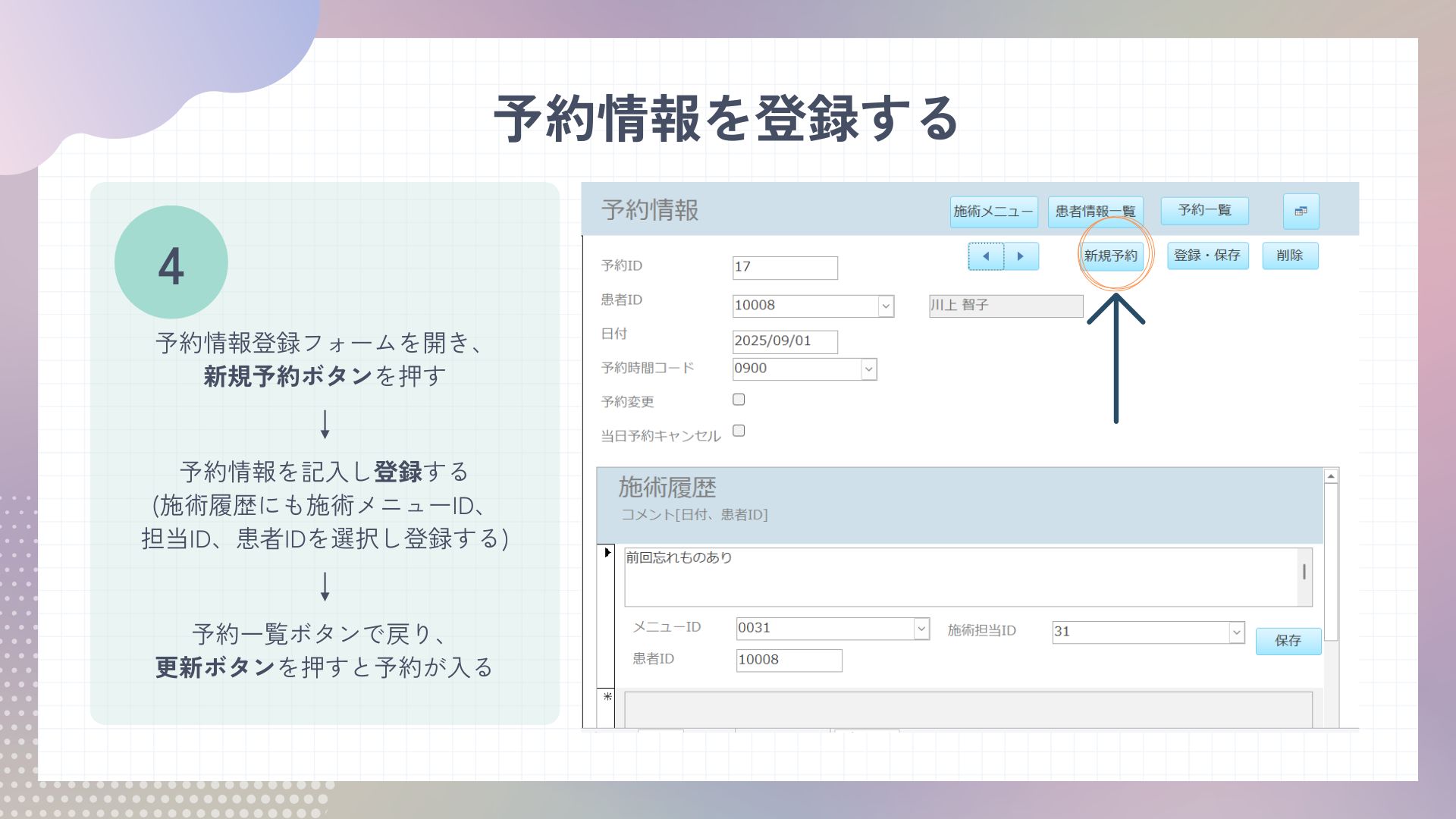This screenshot has height=819, width=1456.
Task: Click the 登録・保存 button
Action: 1207,256
